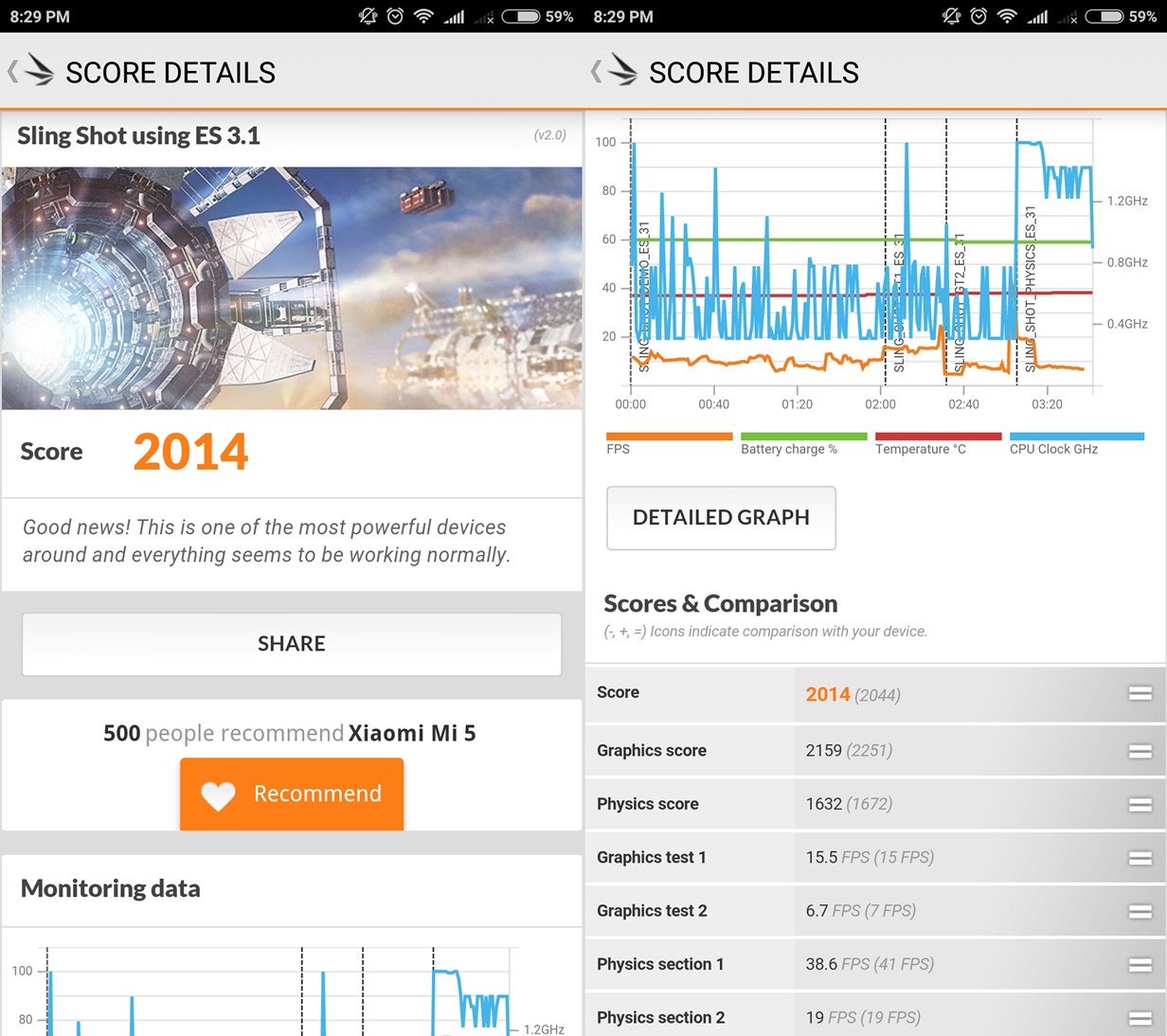Expand the Score row comparison icon

coord(1140,693)
